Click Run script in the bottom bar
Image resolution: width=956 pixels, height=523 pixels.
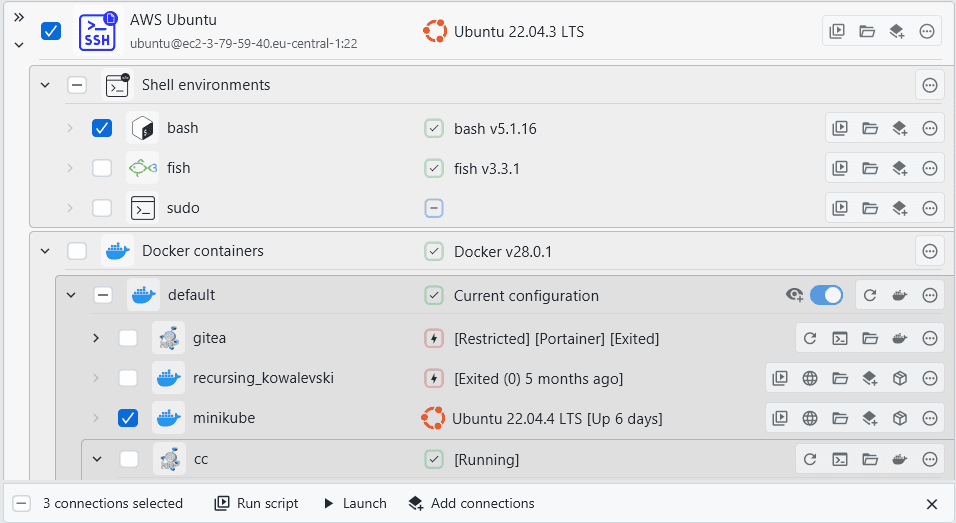[256, 503]
